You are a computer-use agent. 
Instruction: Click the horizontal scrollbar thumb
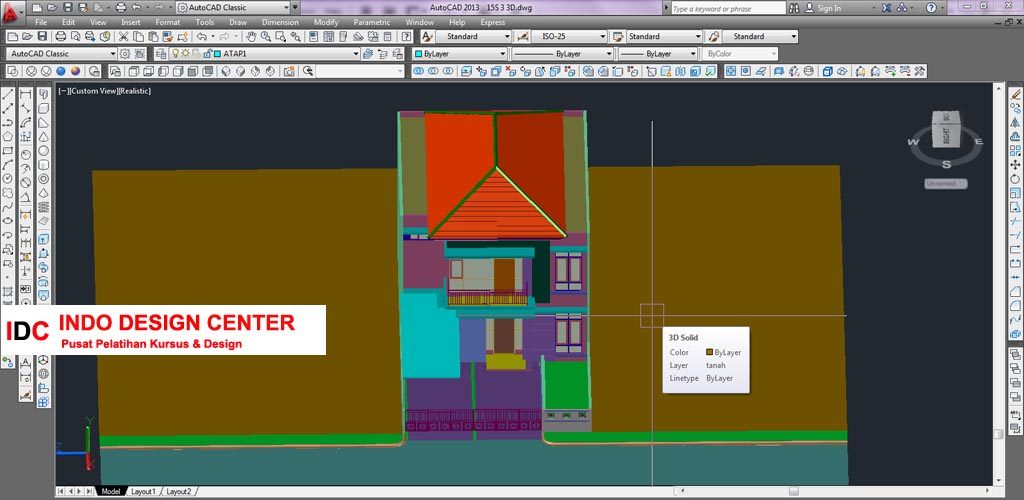coord(793,491)
